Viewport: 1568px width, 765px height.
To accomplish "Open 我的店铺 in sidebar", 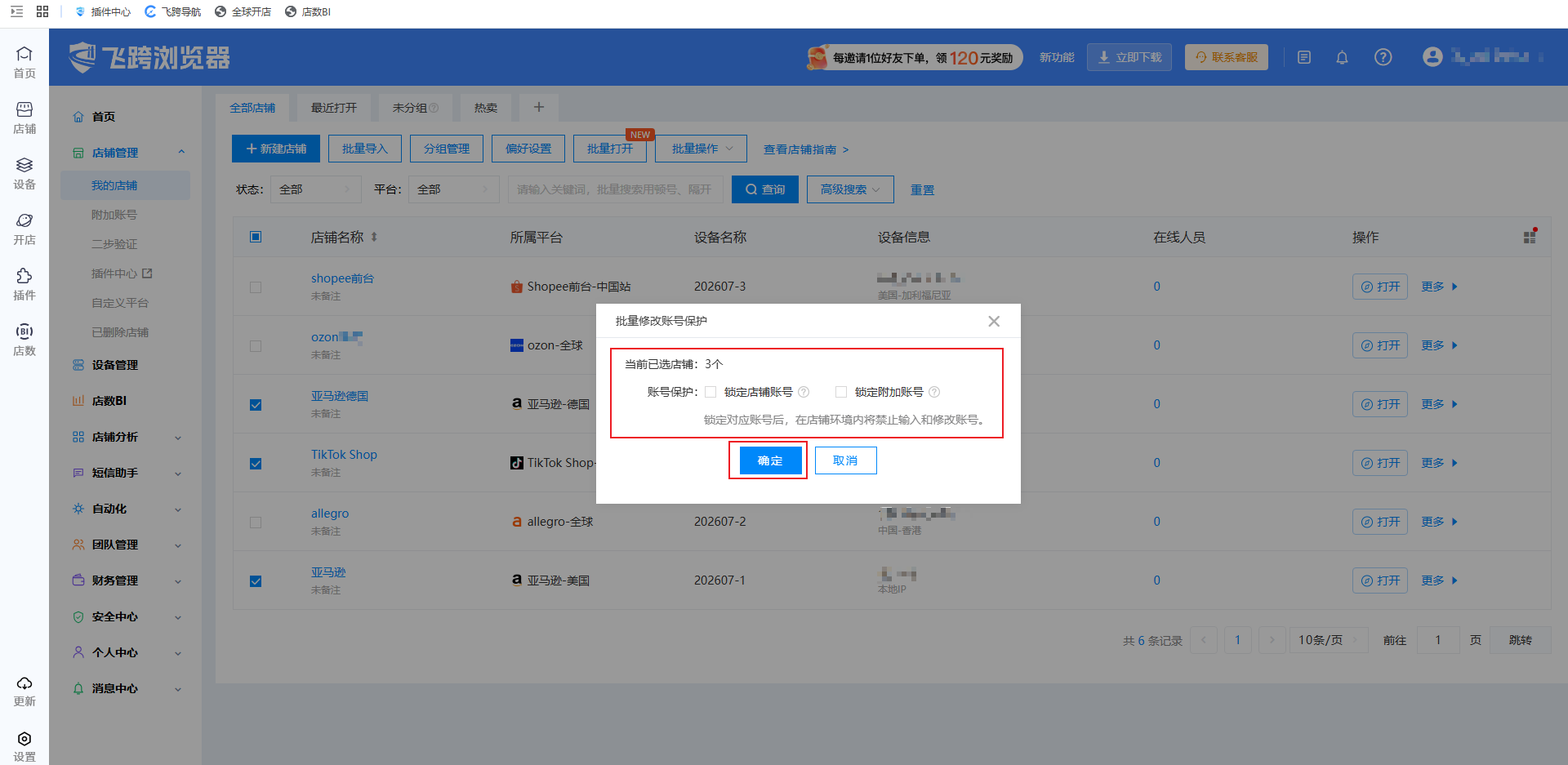I will (x=125, y=185).
